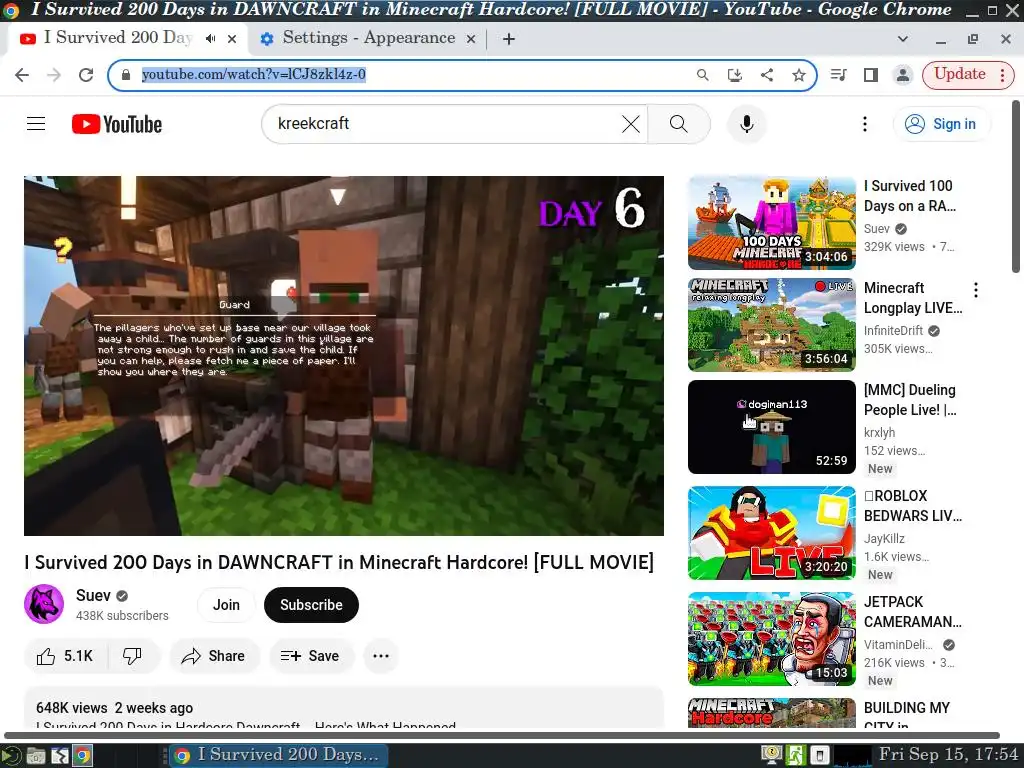This screenshot has width=1024, height=768.
Task: Open system menu at taskbar start
Action: [x=11, y=756]
